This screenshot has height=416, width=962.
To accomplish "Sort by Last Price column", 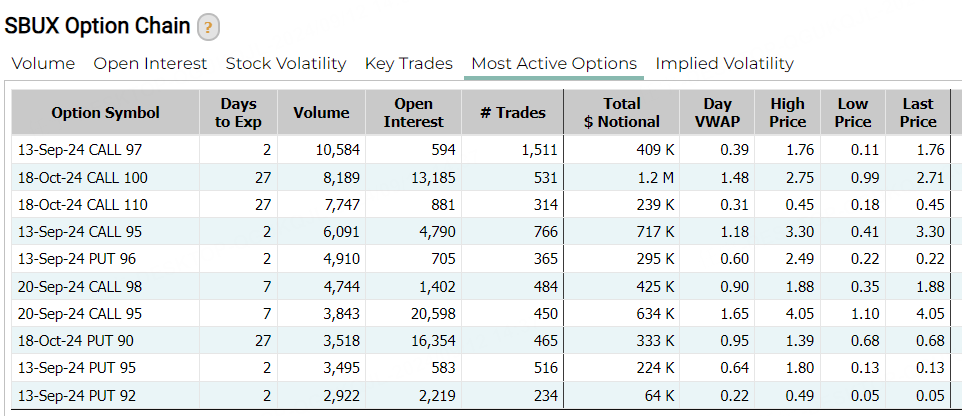I will pyautogui.click(x=917, y=113).
